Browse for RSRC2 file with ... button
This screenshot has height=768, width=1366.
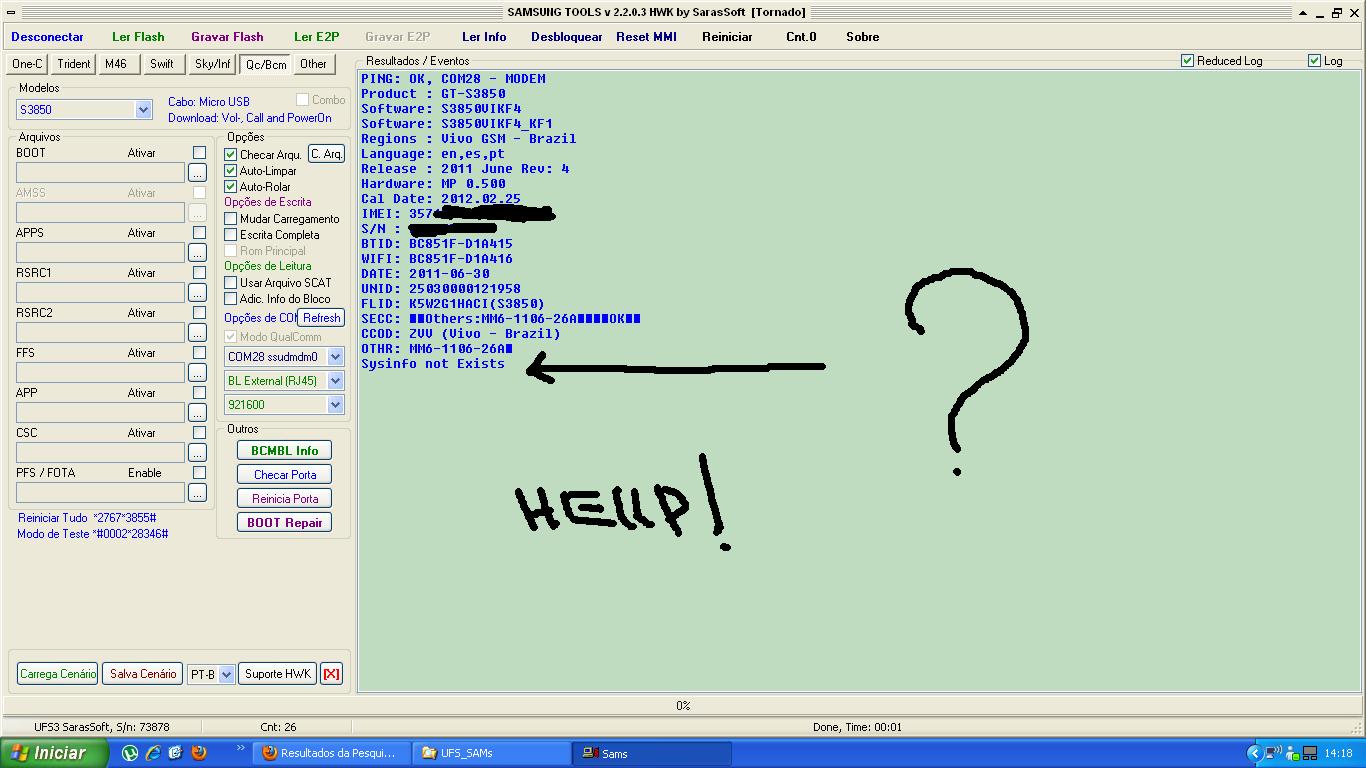point(197,333)
